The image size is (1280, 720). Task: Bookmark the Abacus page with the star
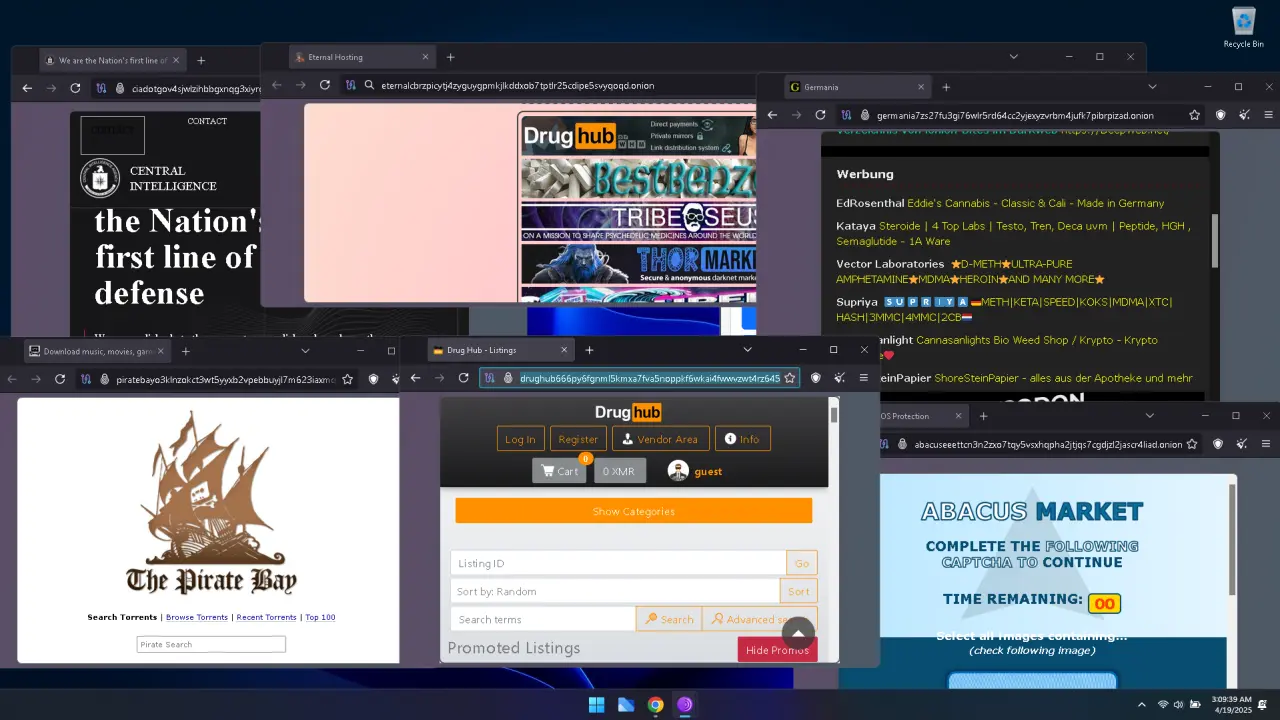point(1194,444)
